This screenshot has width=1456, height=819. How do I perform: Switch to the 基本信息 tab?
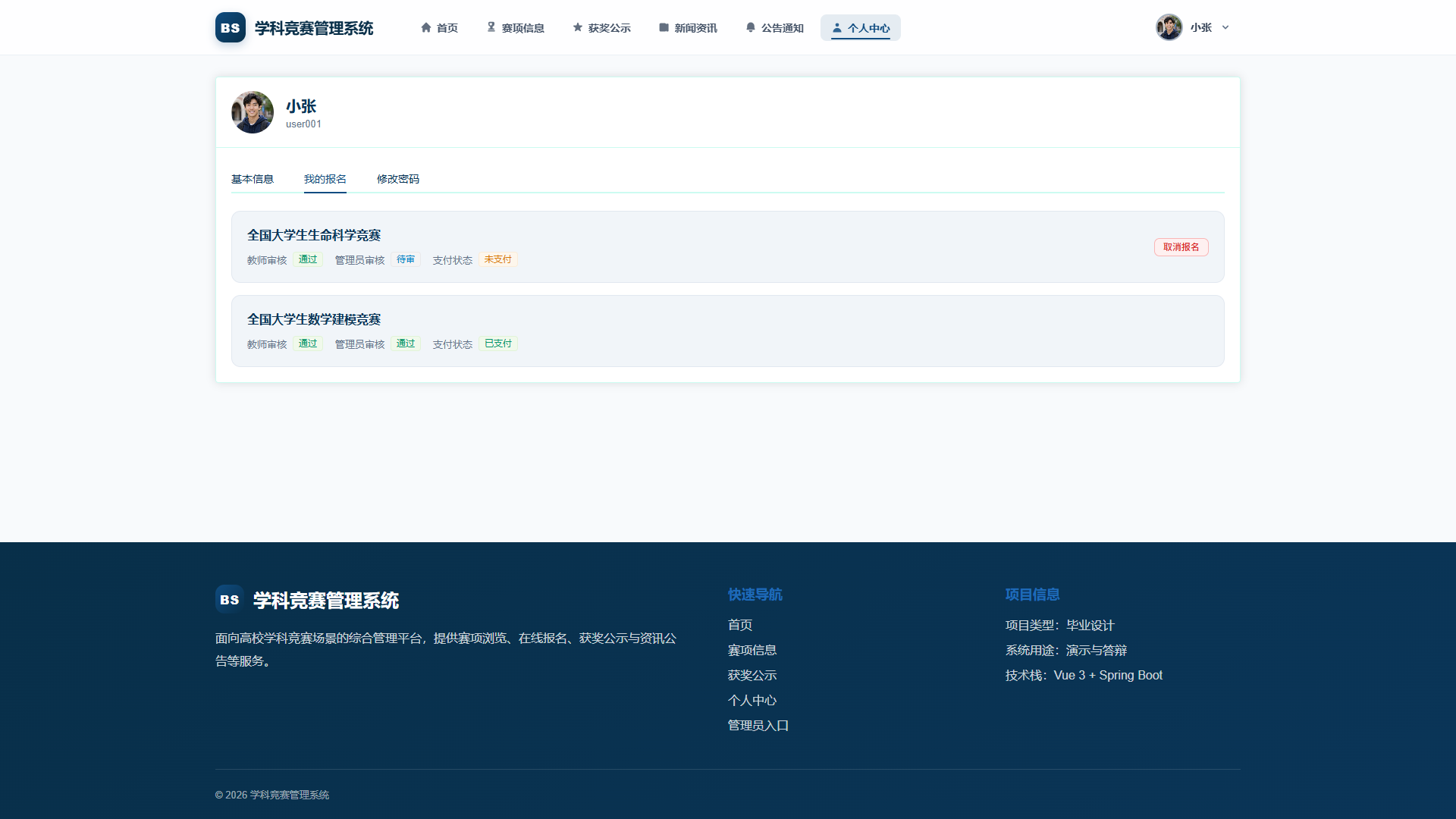click(253, 179)
